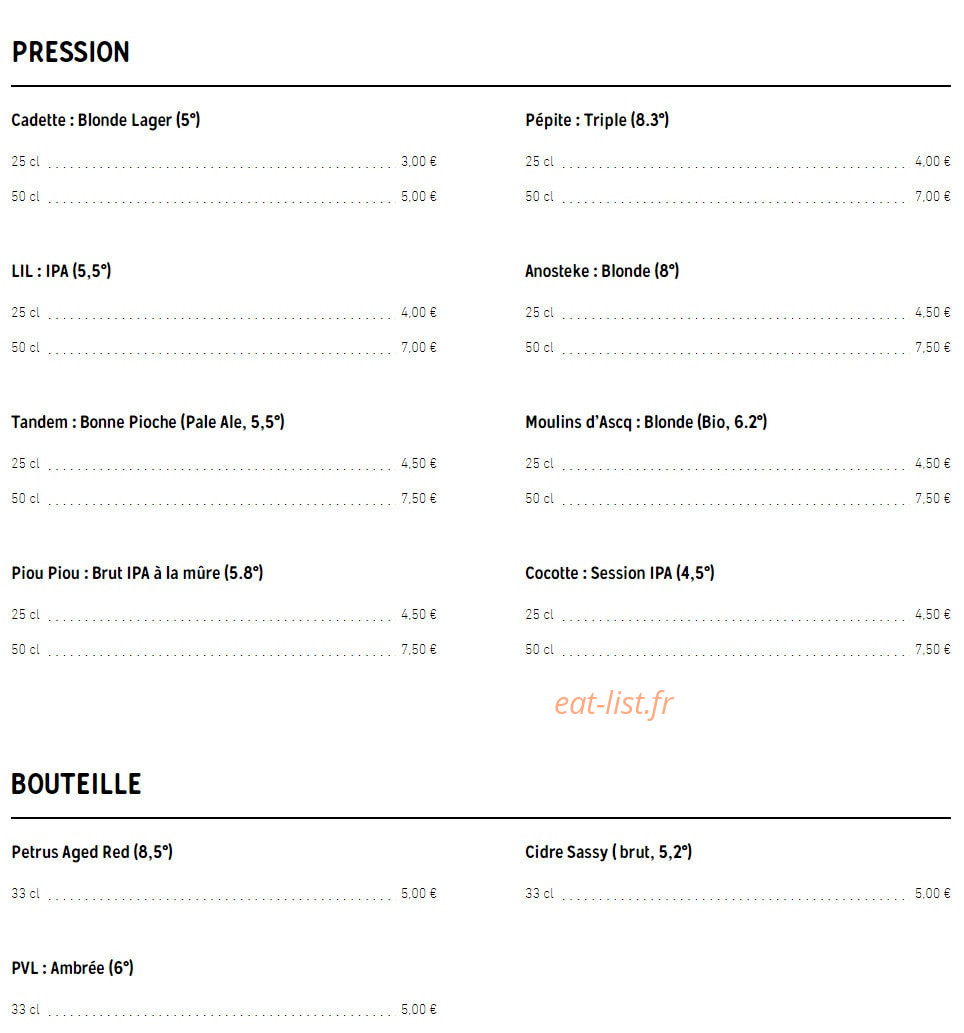Image resolution: width=964 pixels, height=1033 pixels.
Task: Select Moulins d'Ascq : Blonde Bio title
Action: tap(646, 422)
